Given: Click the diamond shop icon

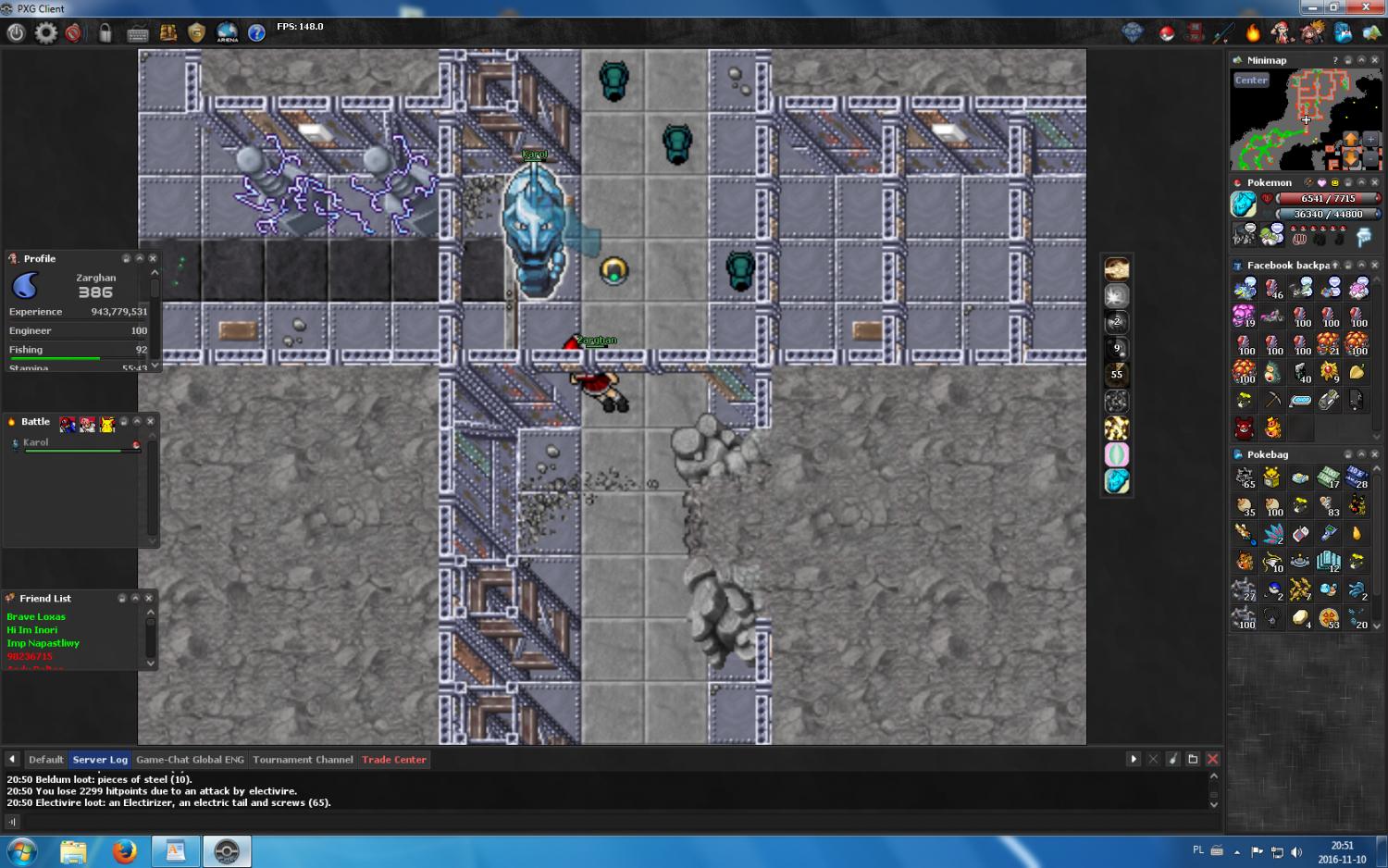Looking at the screenshot, I should [1133, 33].
